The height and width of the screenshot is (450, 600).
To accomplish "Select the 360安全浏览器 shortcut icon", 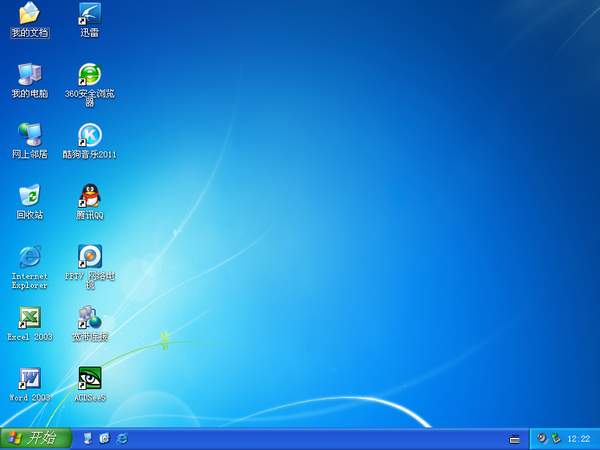I will pyautogui.click(x=90, y=74).
